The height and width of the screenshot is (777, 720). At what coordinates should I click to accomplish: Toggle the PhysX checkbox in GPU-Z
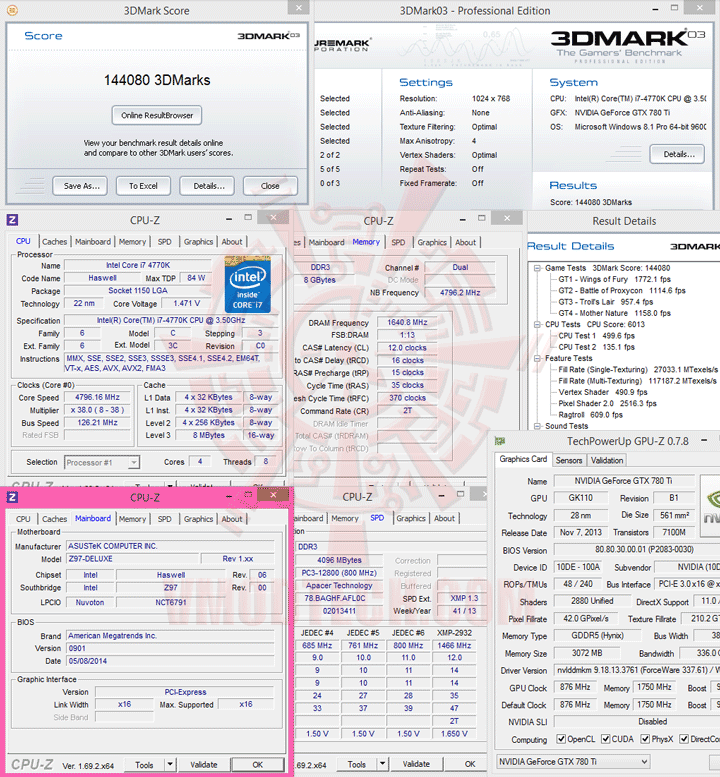tap(645, 739)
